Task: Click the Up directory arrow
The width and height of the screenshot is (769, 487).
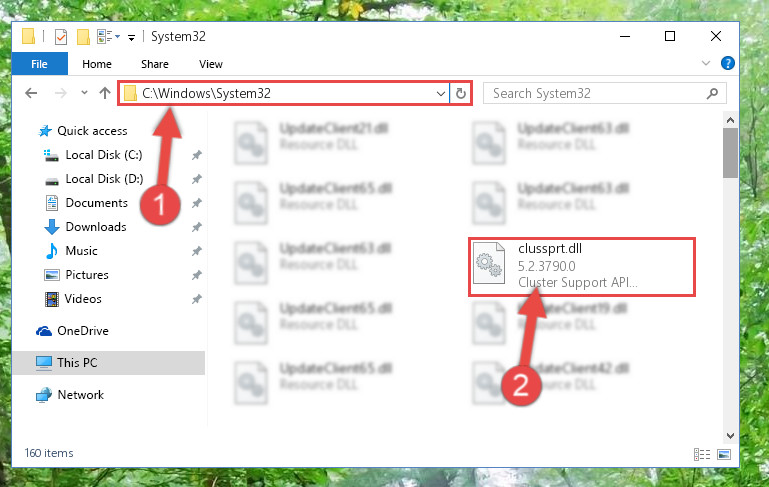Action: tap(104, 93)
